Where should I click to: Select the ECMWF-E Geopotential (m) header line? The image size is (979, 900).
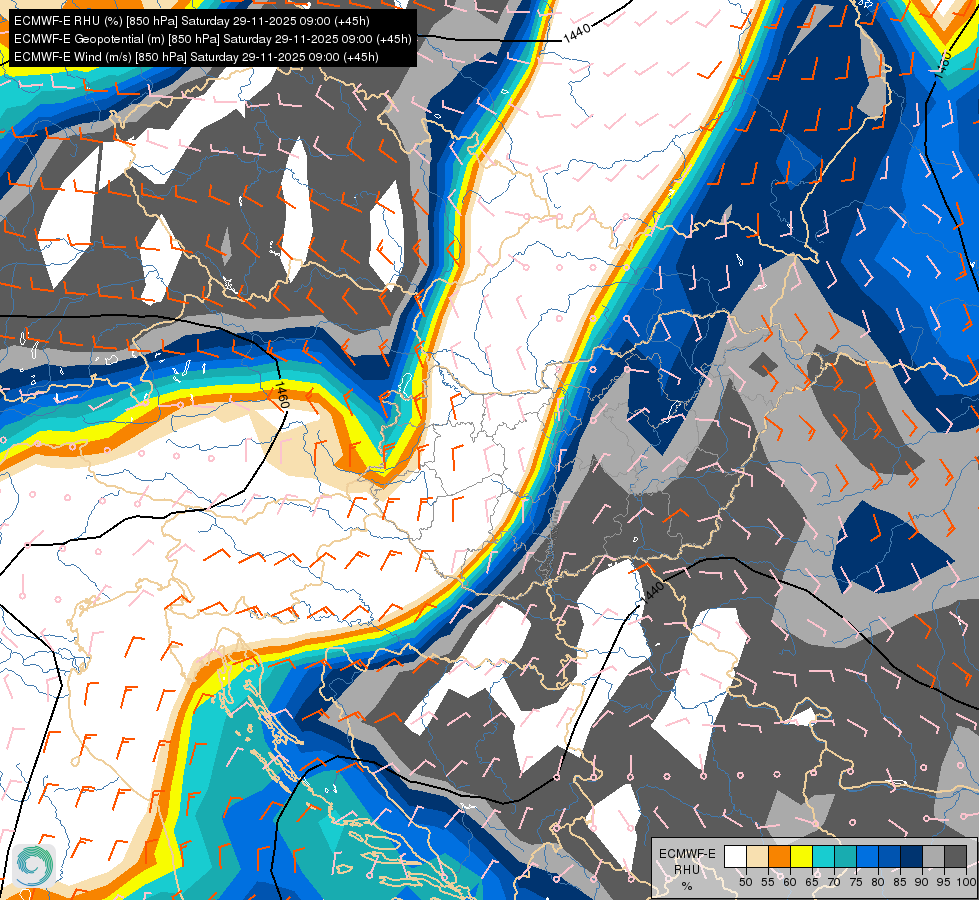coord(212,39)
